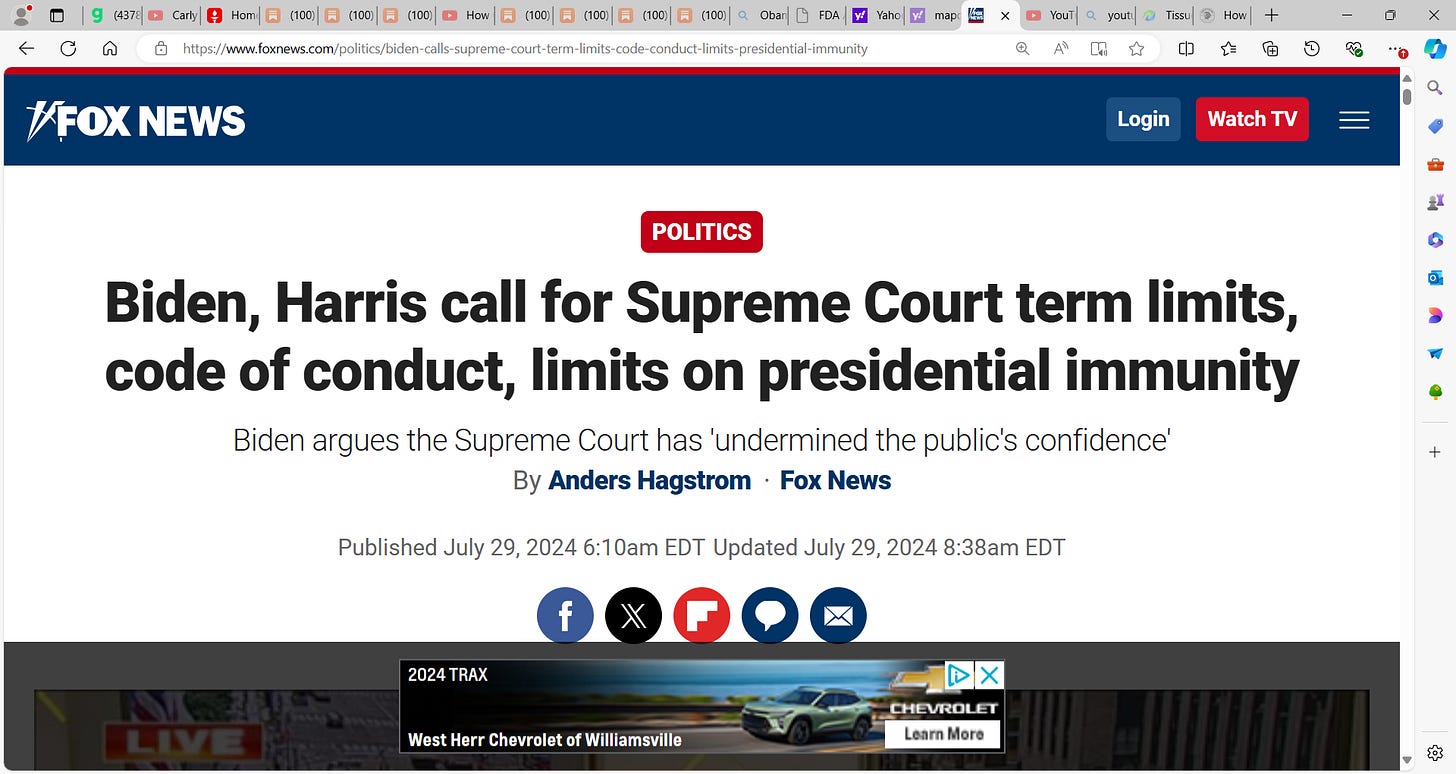The height and width of the screenshot is (774, 1456).
Task: Launch Copilot from the toolbar corner
Action: point(1435,49)
